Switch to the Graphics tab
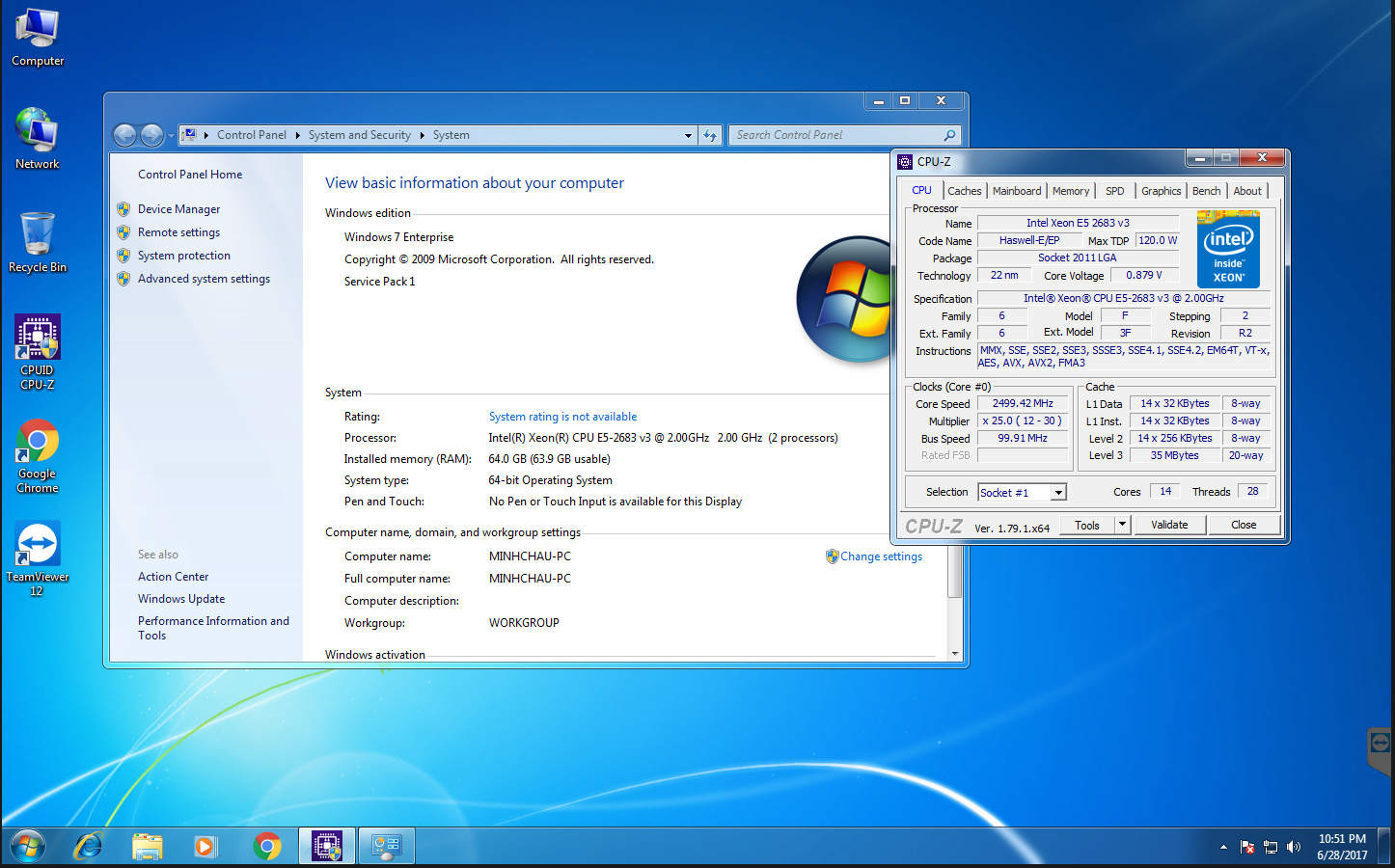1395x868 pixels. click(1161, 191)
